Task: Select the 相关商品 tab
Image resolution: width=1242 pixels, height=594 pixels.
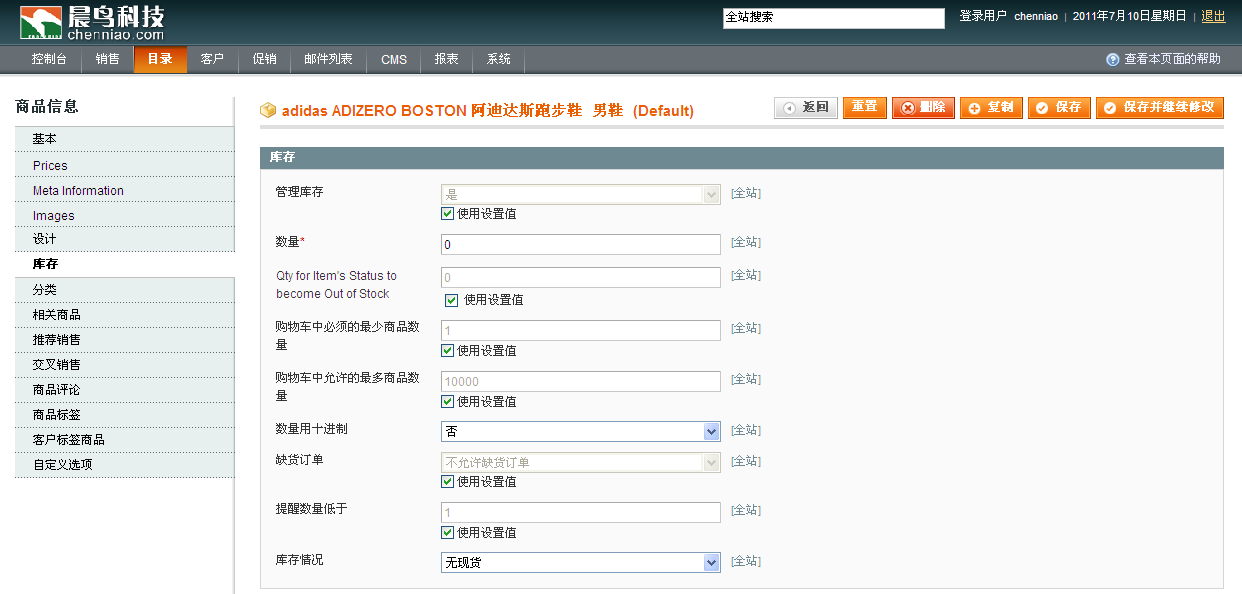Action: (x=125, y=314)
